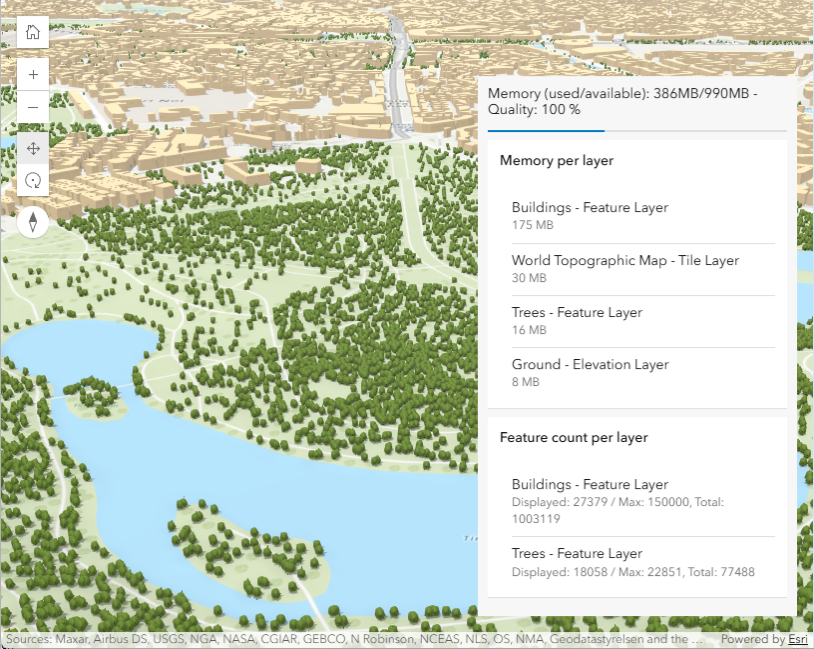Click the Powered by text in footer
Viewport: 814px width, 649px height.
click(752, 640)
